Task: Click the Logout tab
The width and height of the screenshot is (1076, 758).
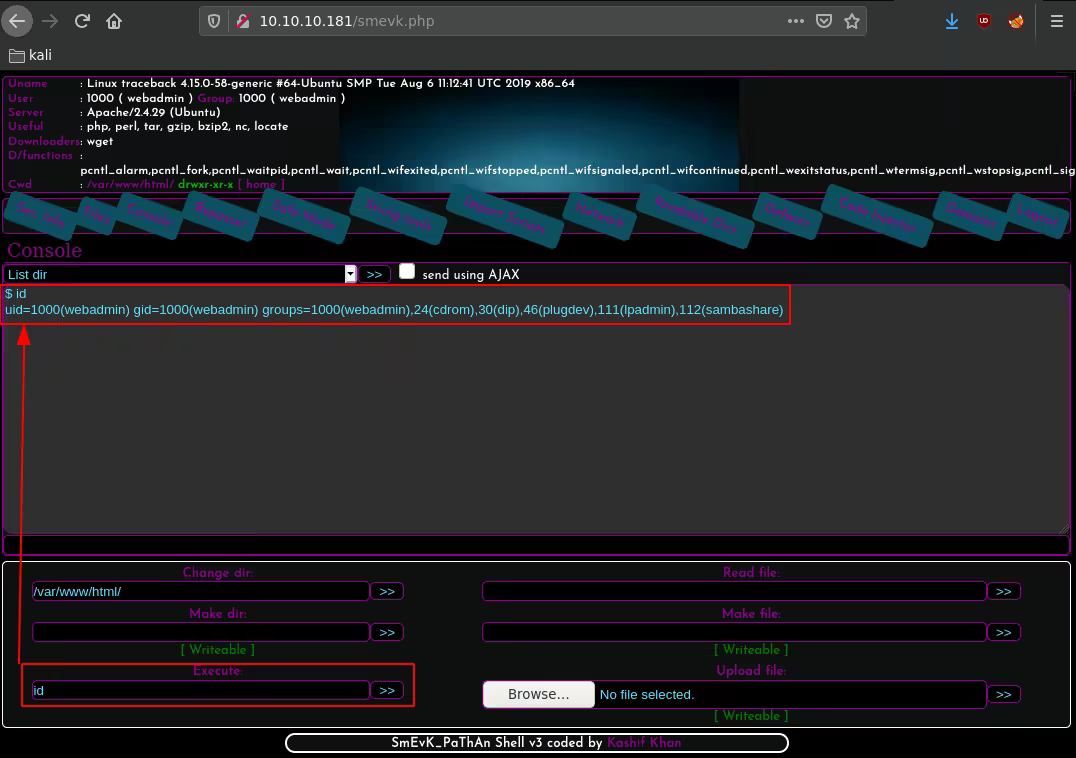Action: tap(1036, 212)
